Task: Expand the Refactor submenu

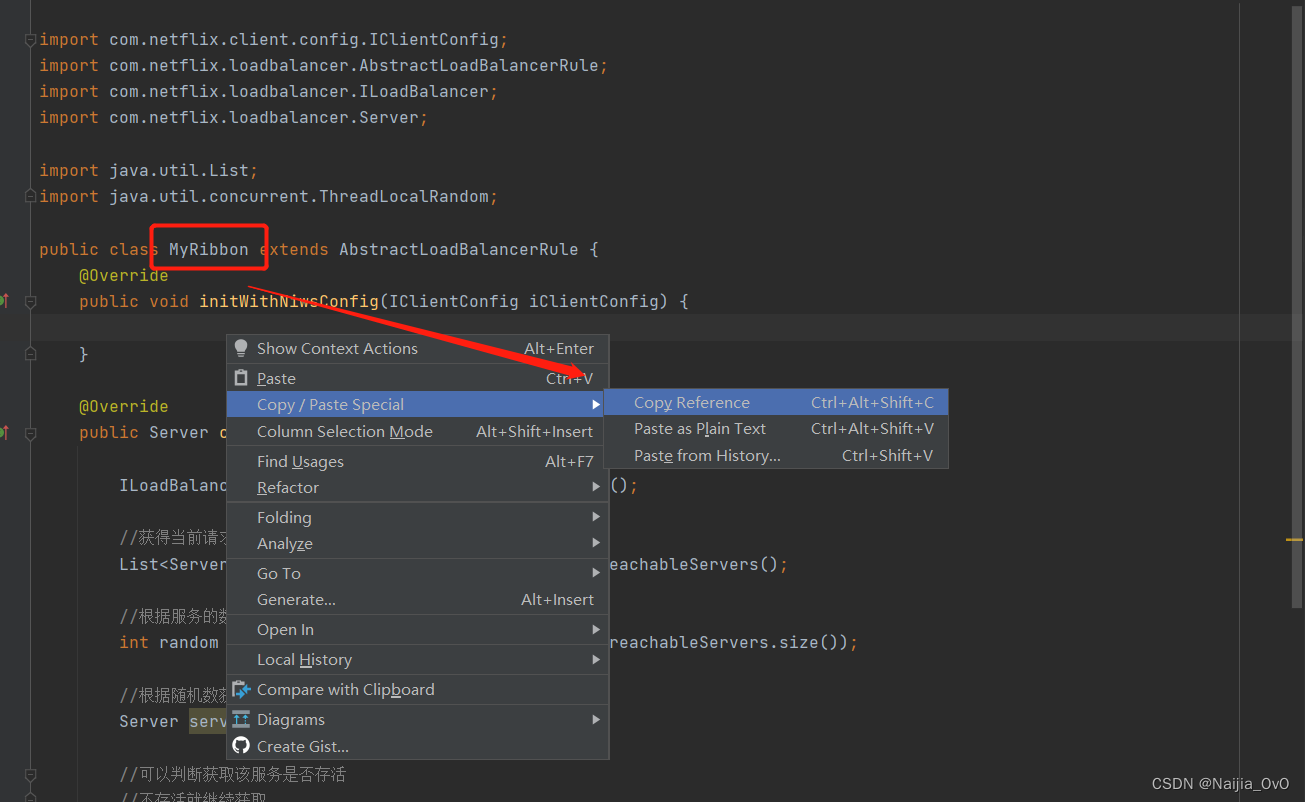Action: click(x=596, y=487)
